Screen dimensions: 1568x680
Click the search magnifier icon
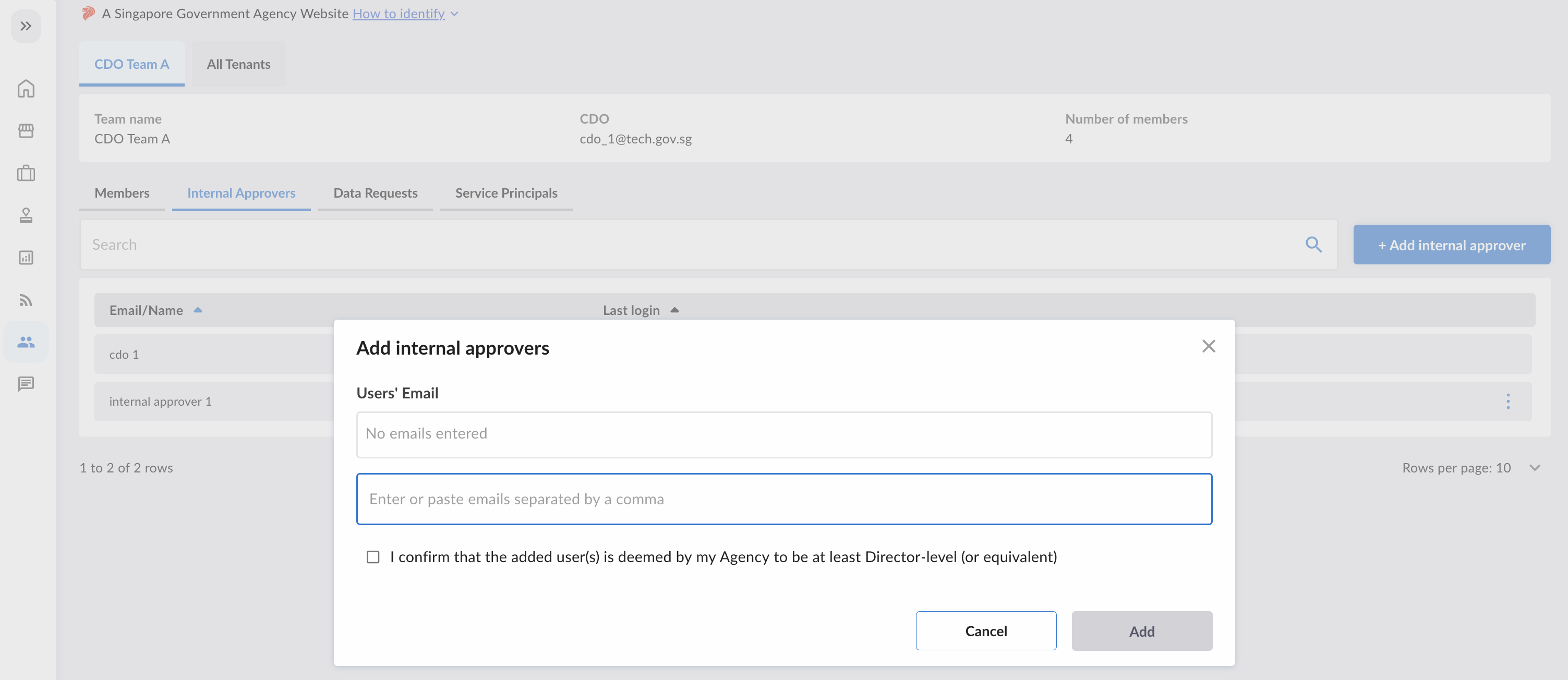tap(1313, 245)
